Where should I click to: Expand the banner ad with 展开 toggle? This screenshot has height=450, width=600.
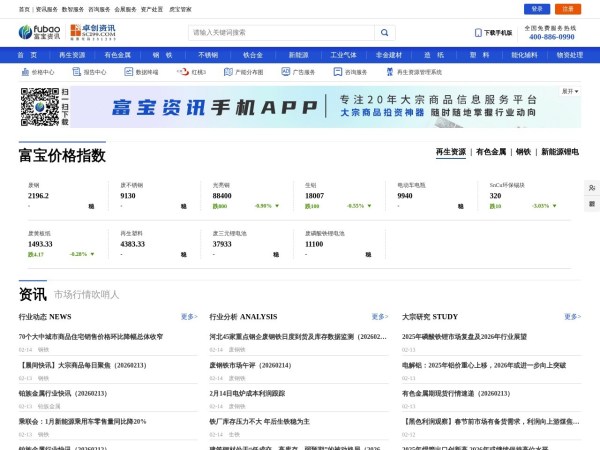(x=570, y=91)
